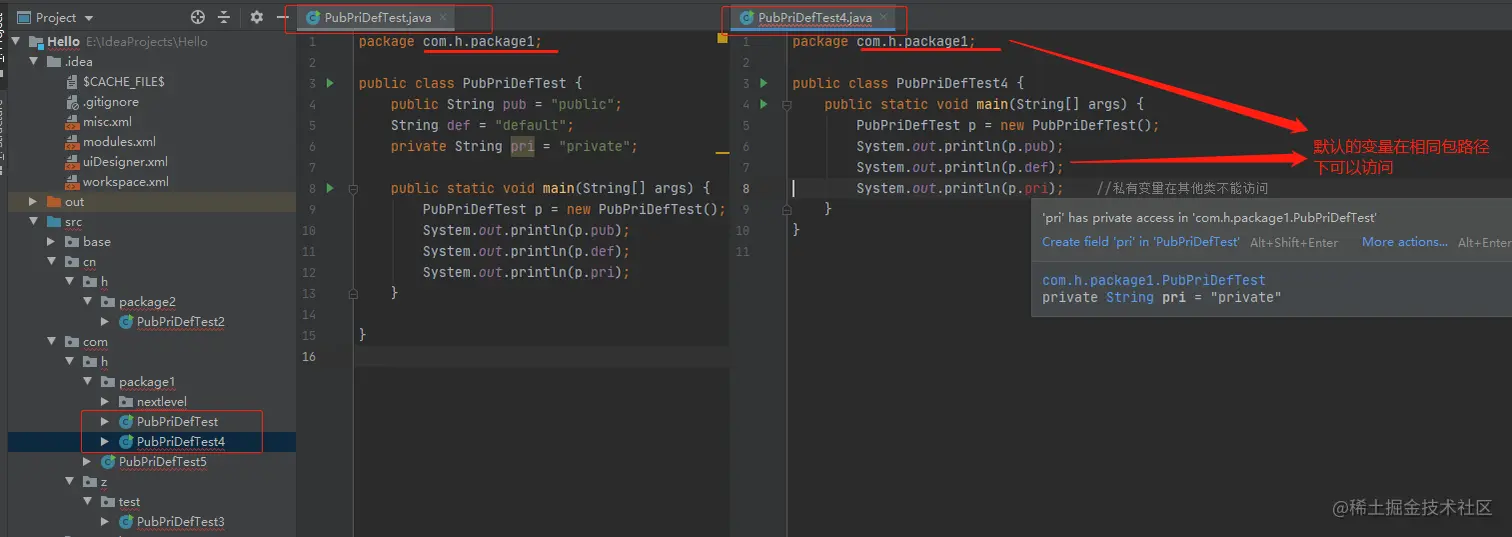Close the PubPriDefTest.java tab
This screenshot has width=1512, height=537.
coord(443,18)
